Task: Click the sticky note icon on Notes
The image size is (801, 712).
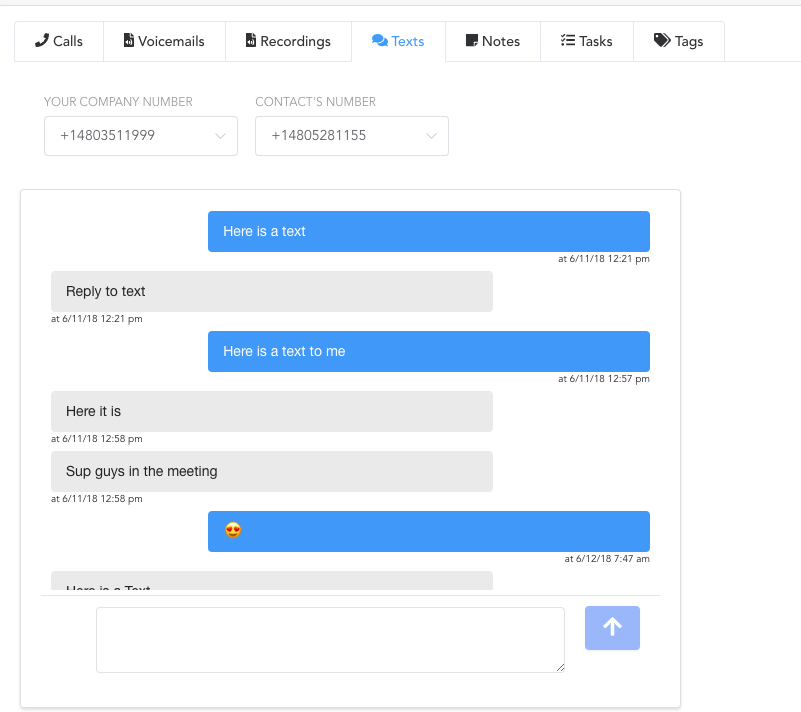Action: click(472, 41)
